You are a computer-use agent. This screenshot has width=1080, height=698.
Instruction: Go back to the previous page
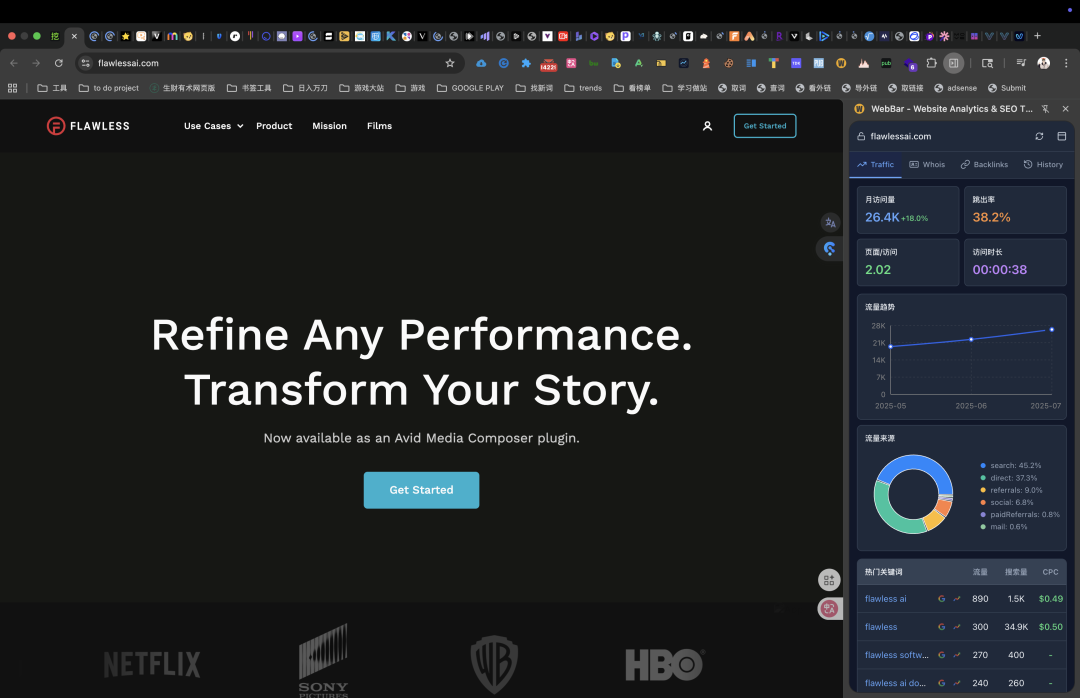coord(14,63)
